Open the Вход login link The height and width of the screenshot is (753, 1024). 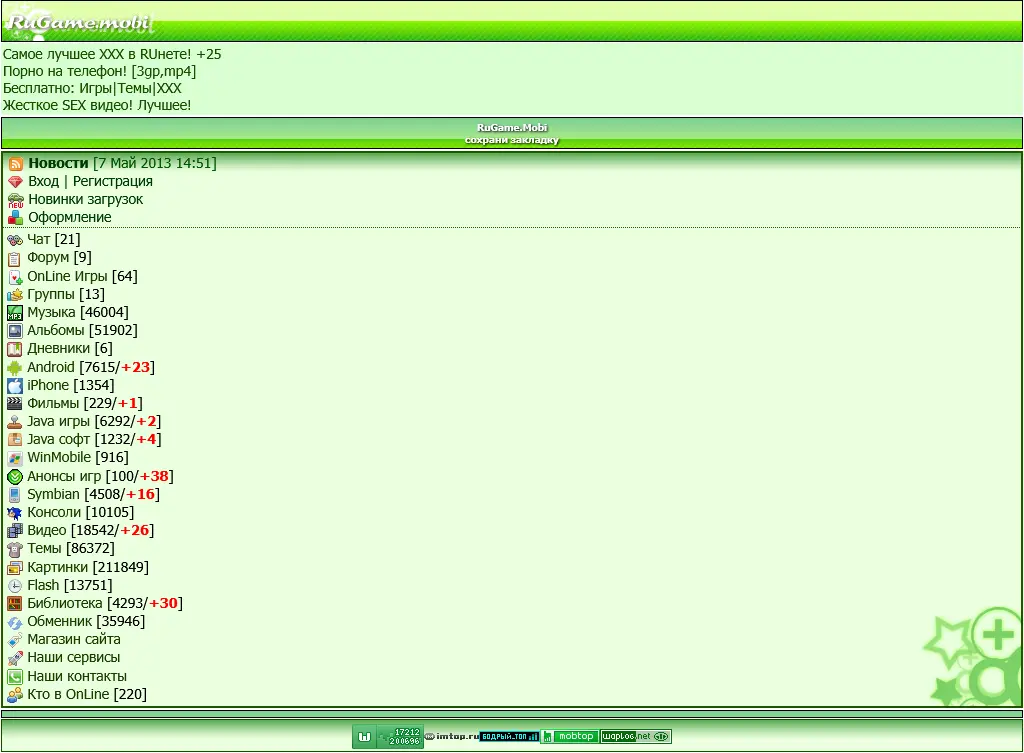[x=43, y=182]
